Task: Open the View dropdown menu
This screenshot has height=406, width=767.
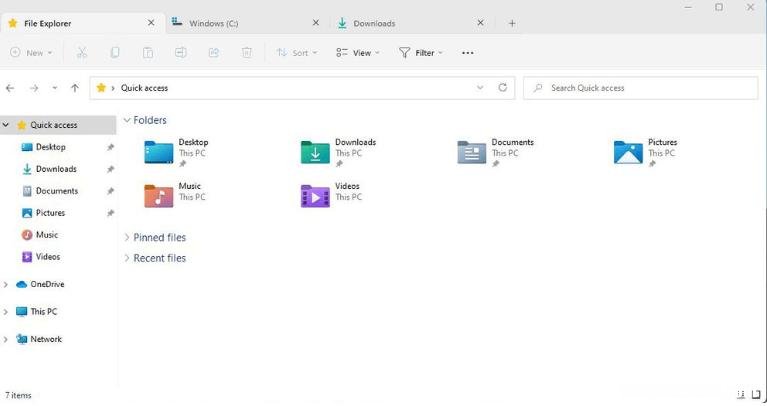Action: pyautogui.click(x=358, y=52)
